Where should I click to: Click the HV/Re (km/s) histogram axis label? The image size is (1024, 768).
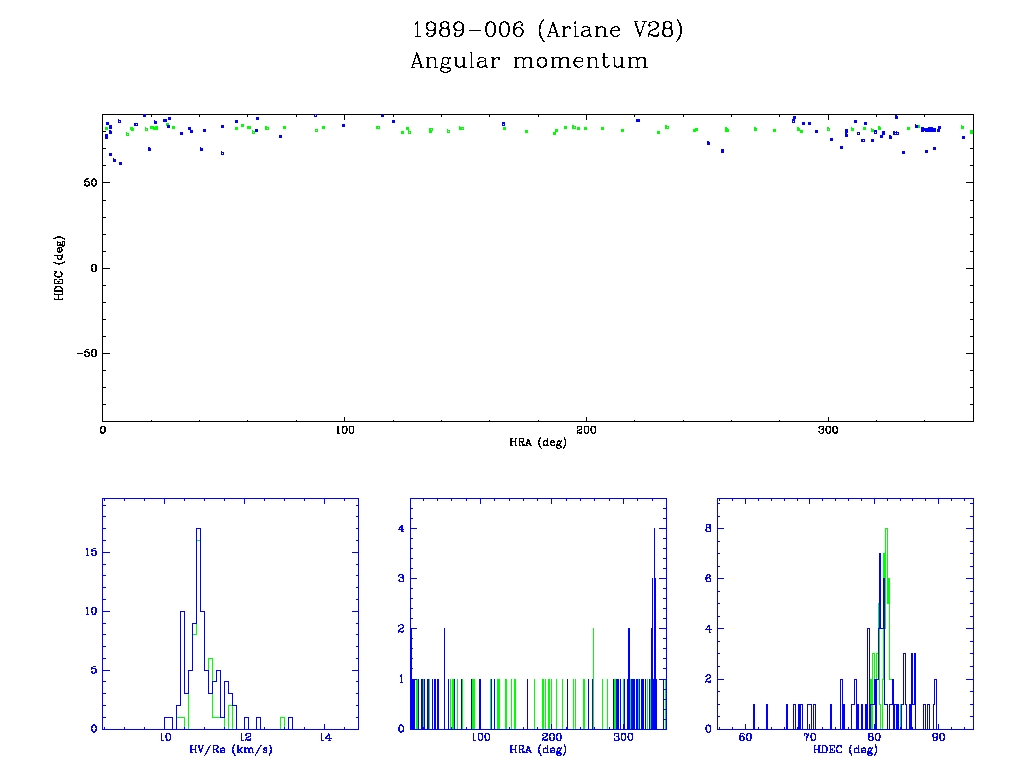(x=229, y=750)
